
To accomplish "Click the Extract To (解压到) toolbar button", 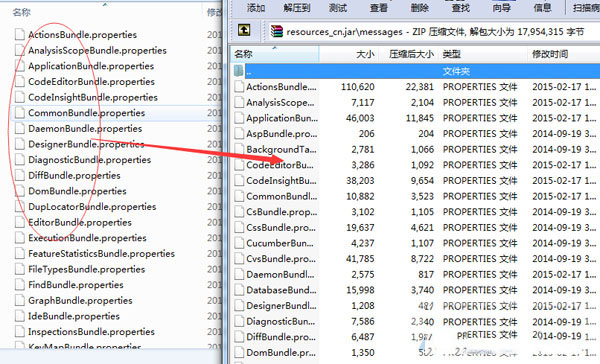I will (297, 7).
